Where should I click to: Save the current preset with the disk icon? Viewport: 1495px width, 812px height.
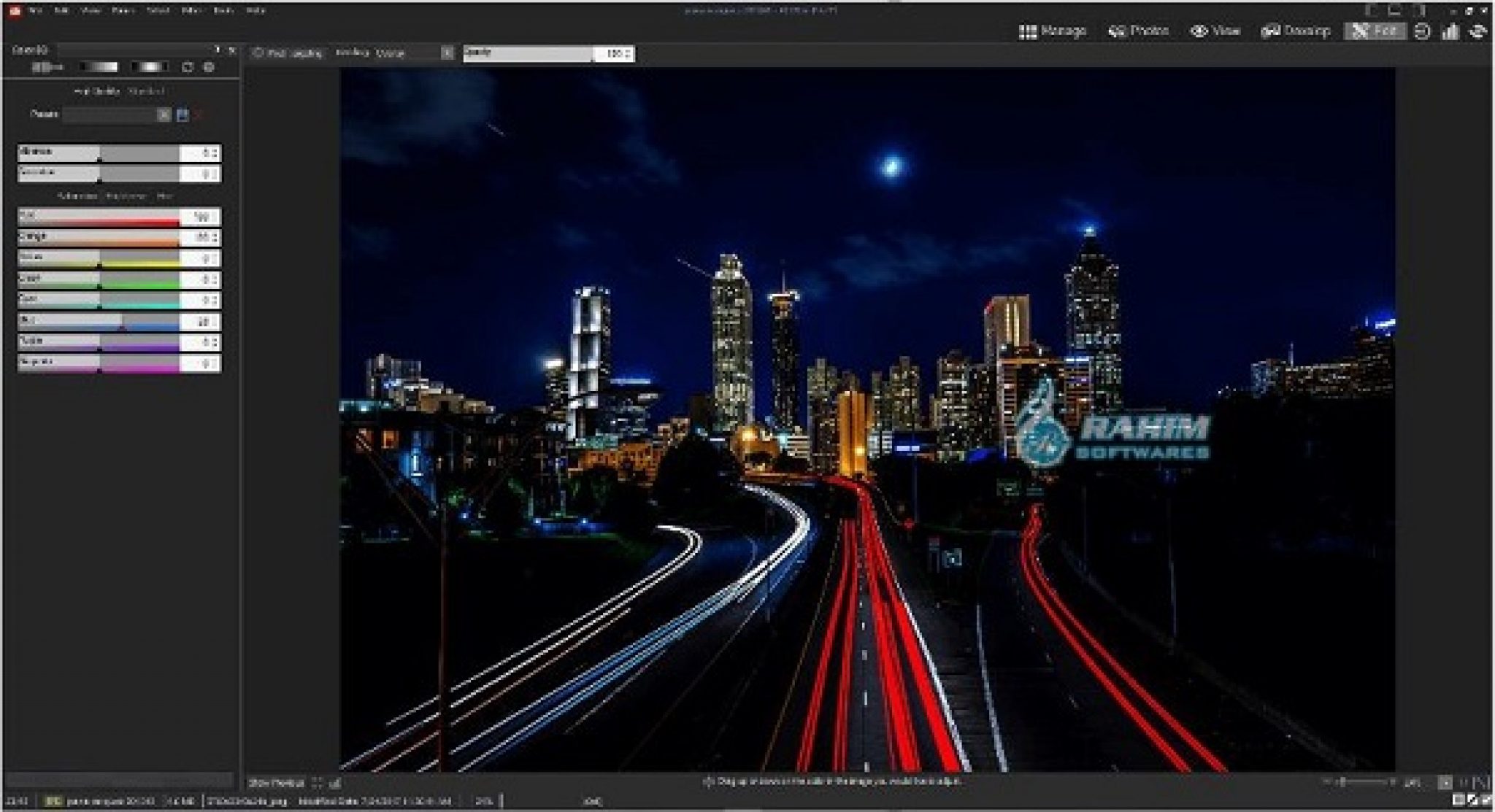click(x=182, y=115)
